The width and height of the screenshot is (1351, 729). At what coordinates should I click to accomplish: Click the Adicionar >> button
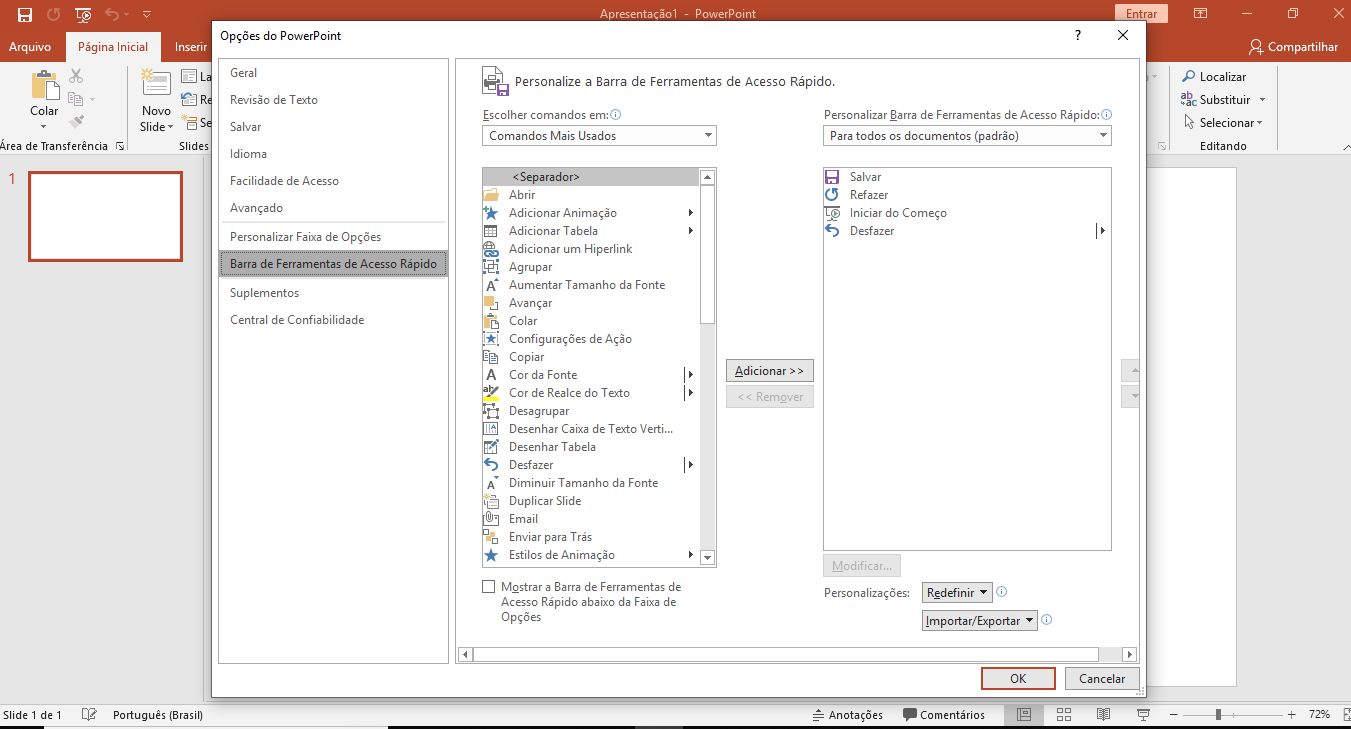pyautogui.click(x=769, y=371)
